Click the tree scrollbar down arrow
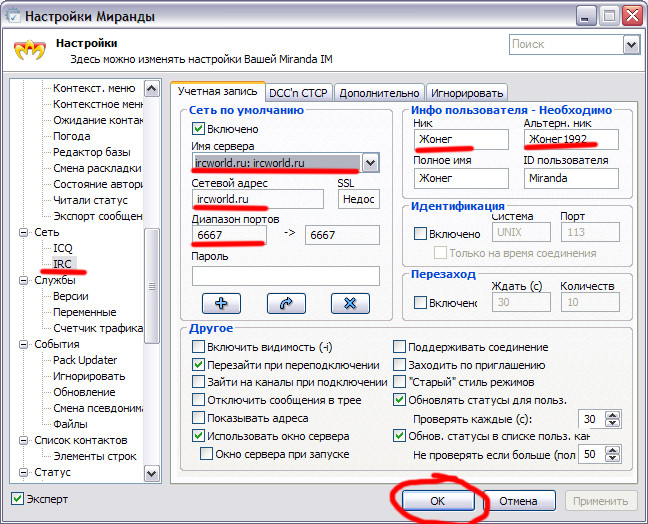This screenshot has width=648, height=524. coord(152,474)
